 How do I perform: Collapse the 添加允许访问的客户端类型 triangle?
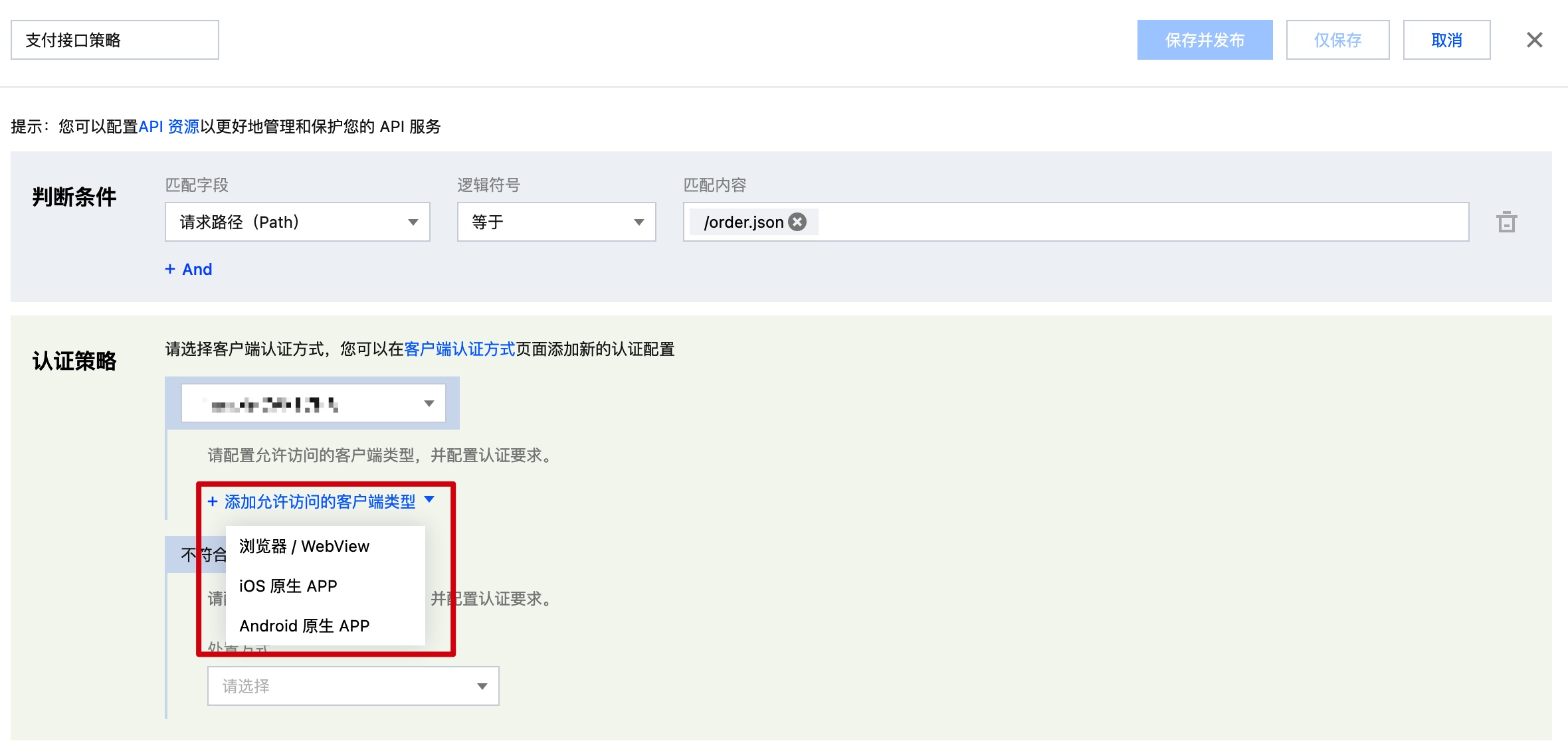point(429,500)
